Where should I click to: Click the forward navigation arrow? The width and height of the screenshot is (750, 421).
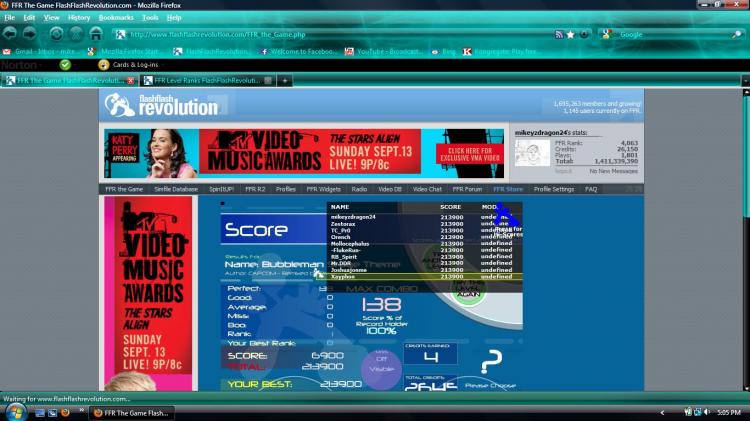pos(30,34)
